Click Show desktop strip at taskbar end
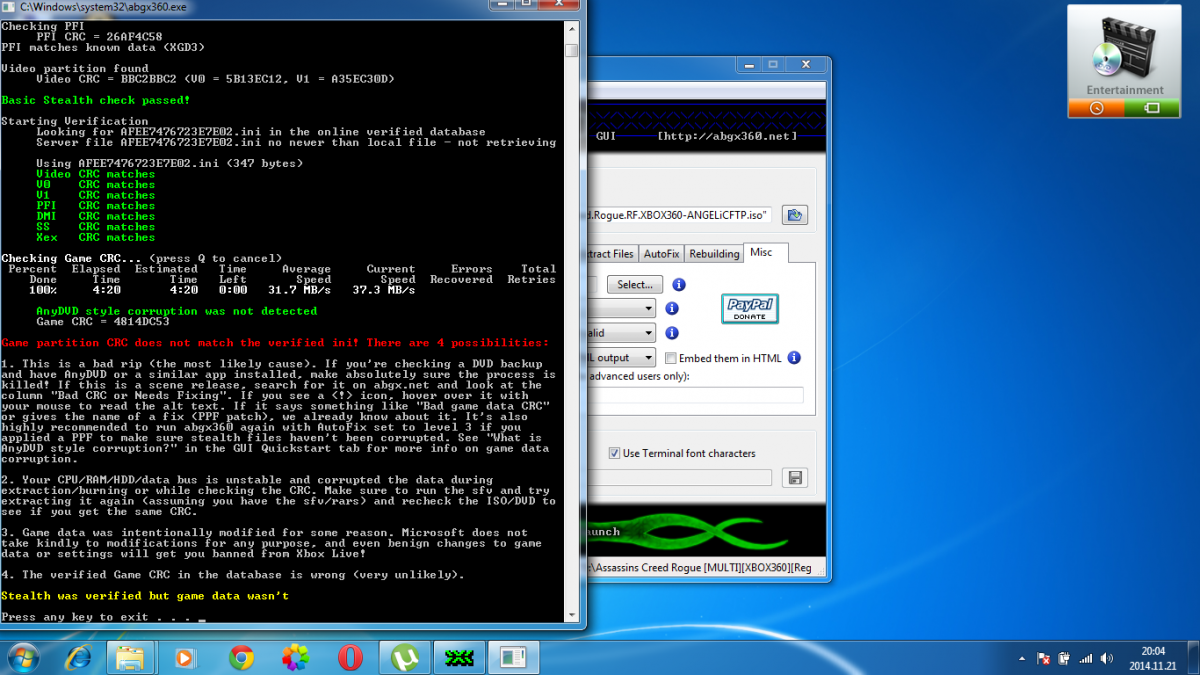1200x675 pixels. click(1193, 658)
